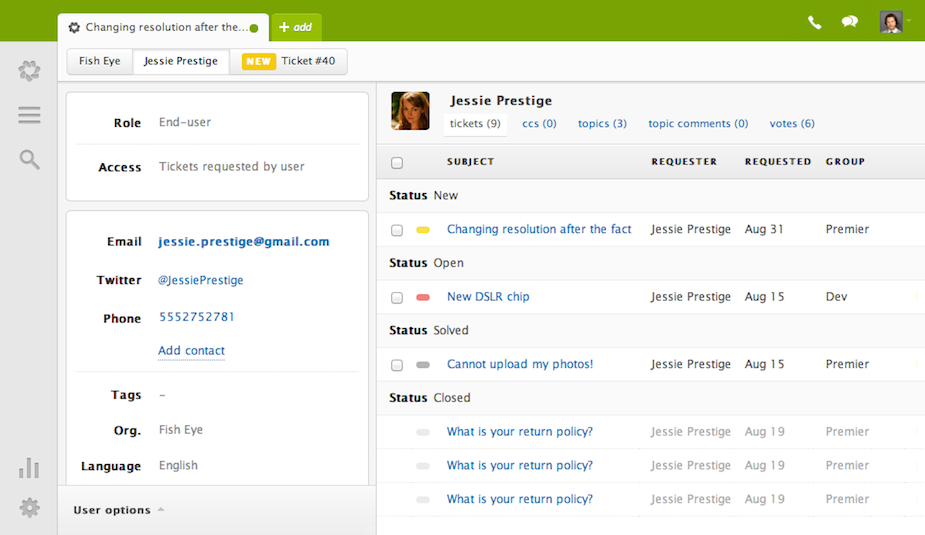925x535 pixels.
Task: Click yellow priority marker on New ticket
Action: (x=423, y=230)
